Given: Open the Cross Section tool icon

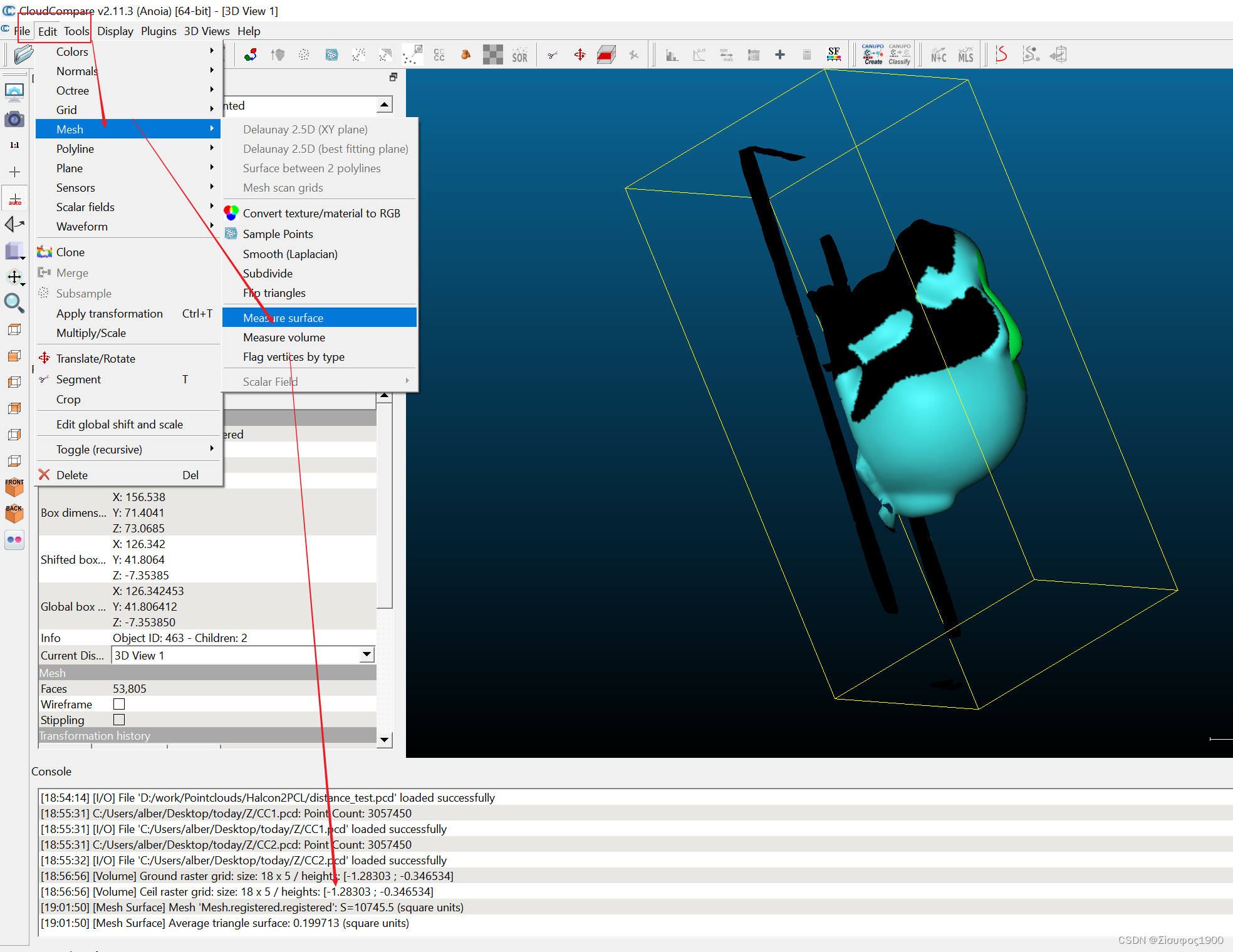Looking at the screenshot, I should coord(606,55).
